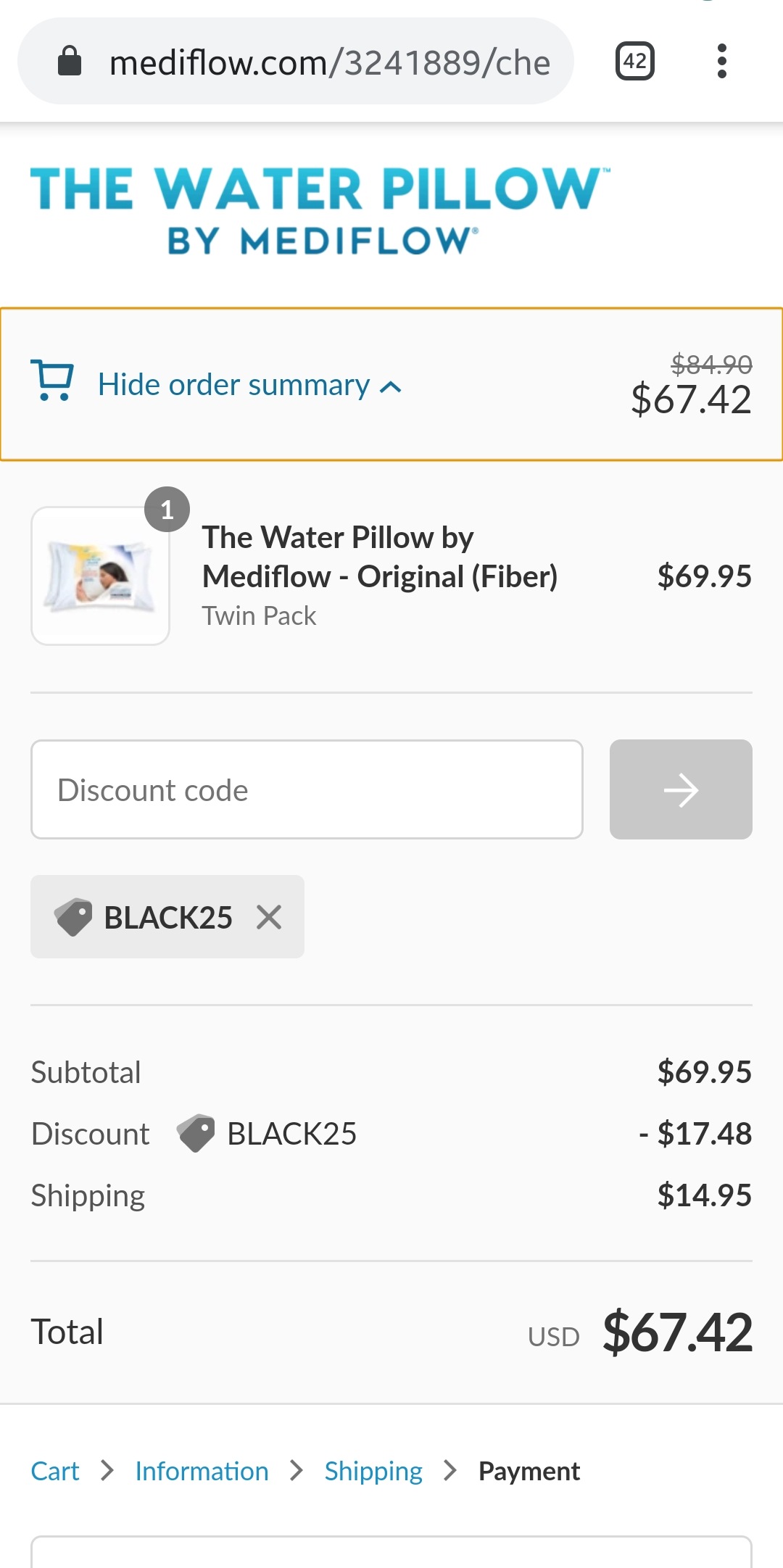Viewport: 783px width, 1568px height.
Task: Go back to the Cart step
Action: (55, 1471)
